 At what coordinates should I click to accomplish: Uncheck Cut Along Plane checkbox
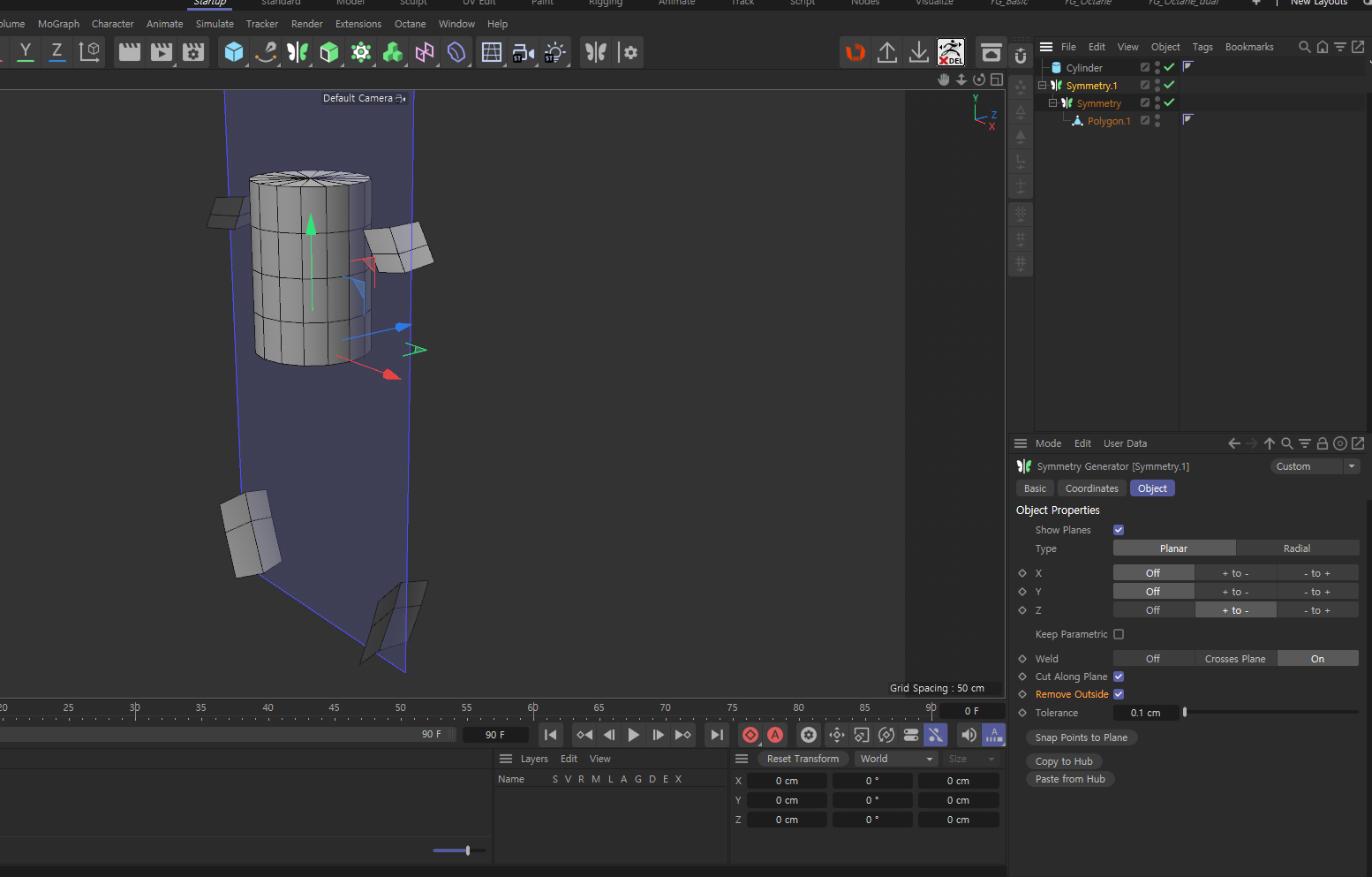(x=1119, y=677)
